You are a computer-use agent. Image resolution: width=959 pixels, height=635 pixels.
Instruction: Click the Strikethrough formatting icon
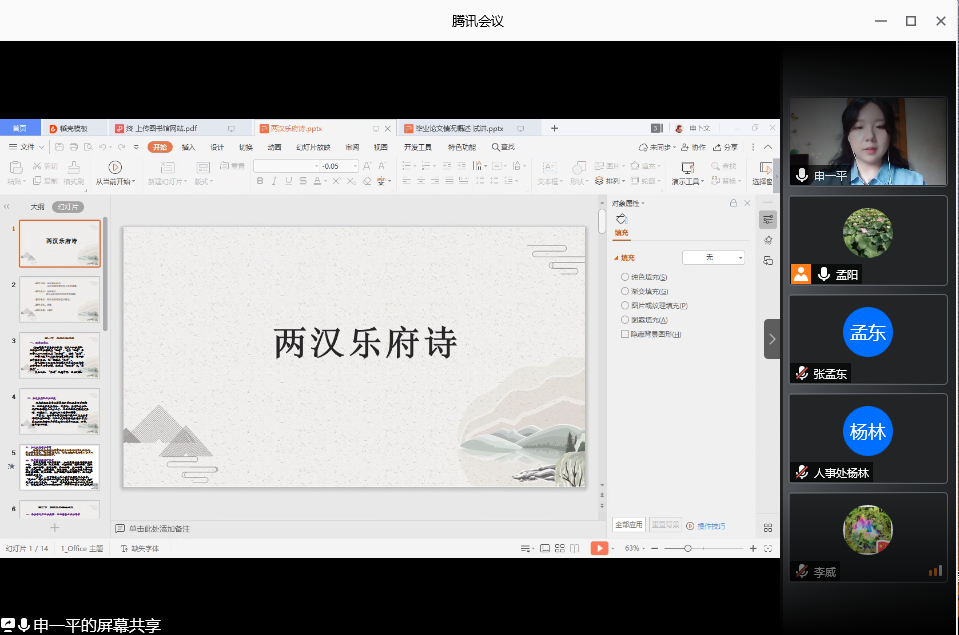point(303,181)
